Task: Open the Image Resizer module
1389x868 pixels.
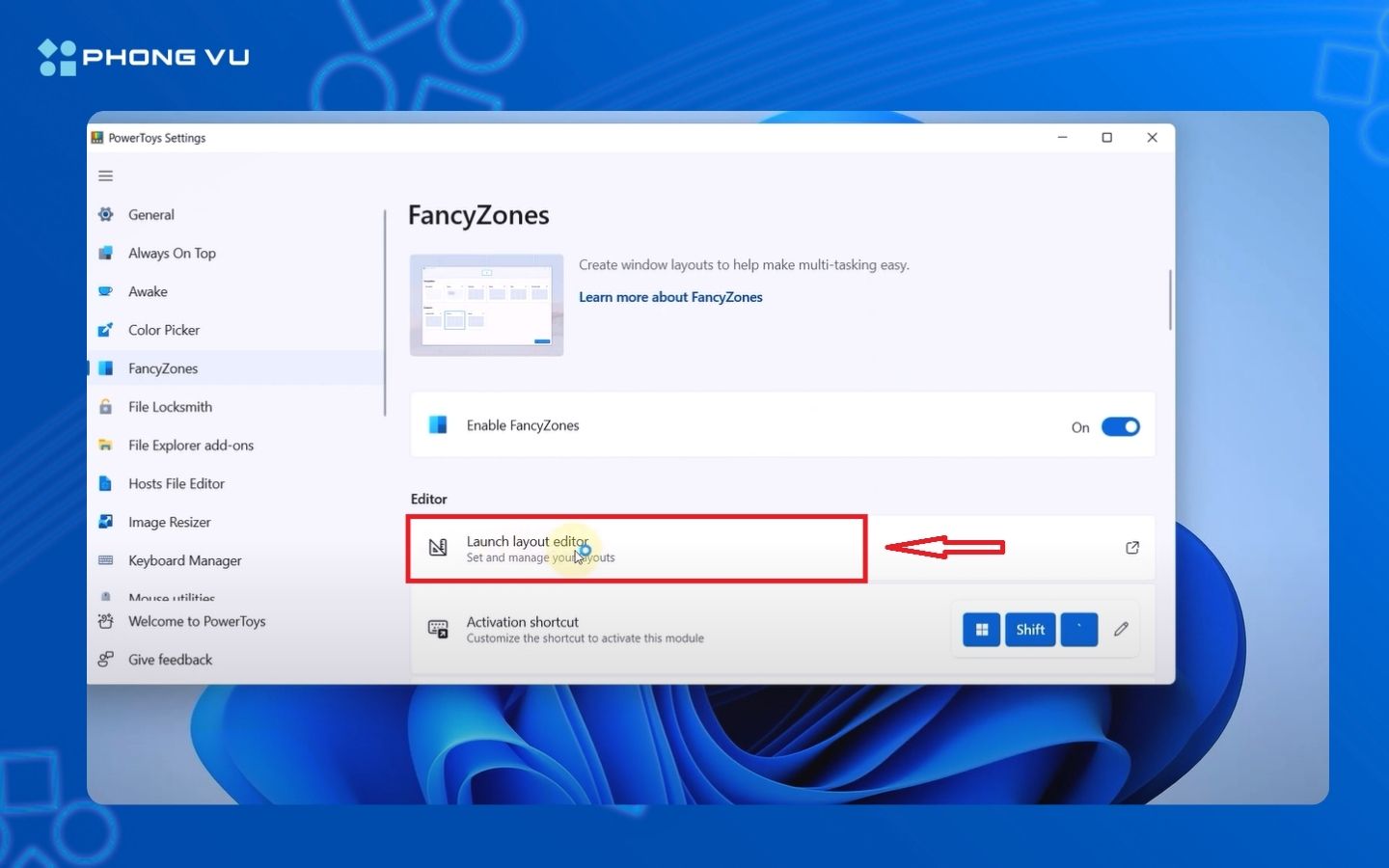Action: pyautogui.click(x=170, y=522)
